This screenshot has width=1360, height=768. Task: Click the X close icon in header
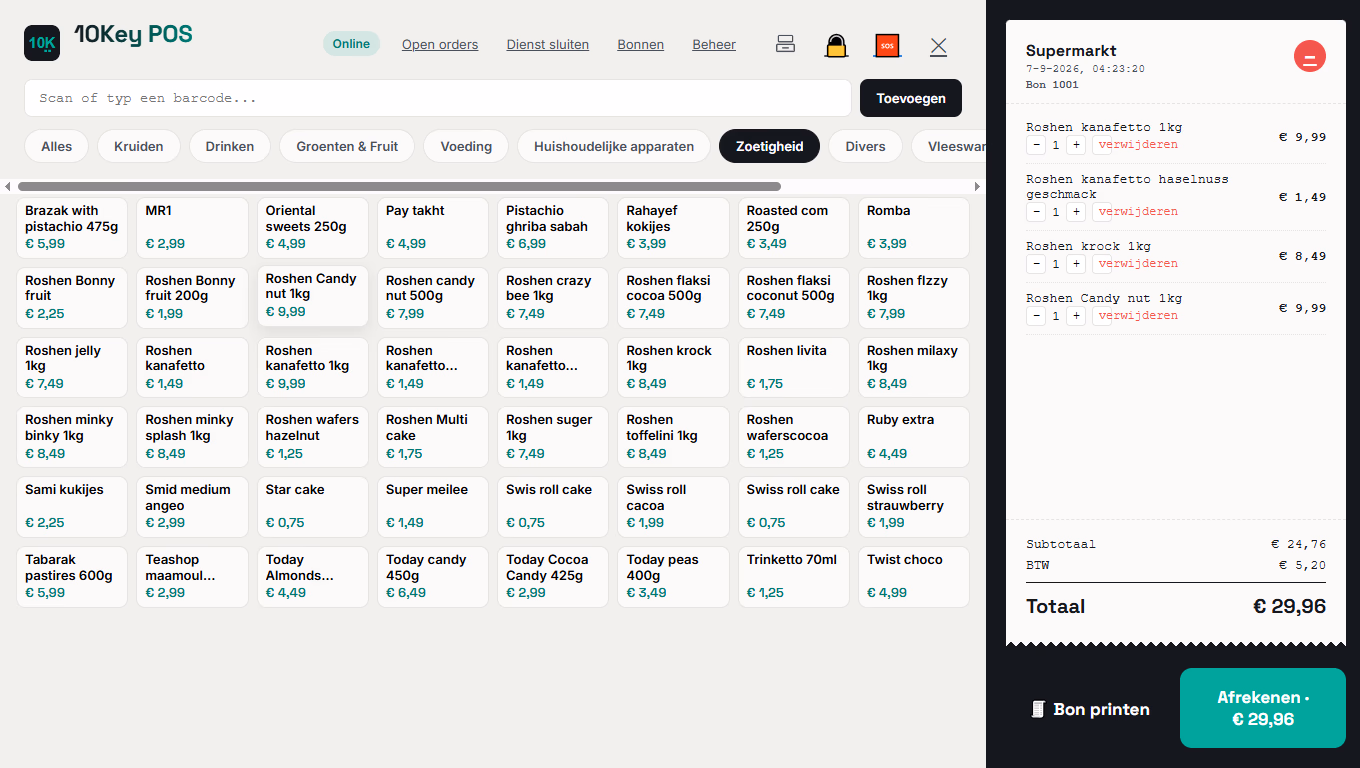click(x=938, y=46)
